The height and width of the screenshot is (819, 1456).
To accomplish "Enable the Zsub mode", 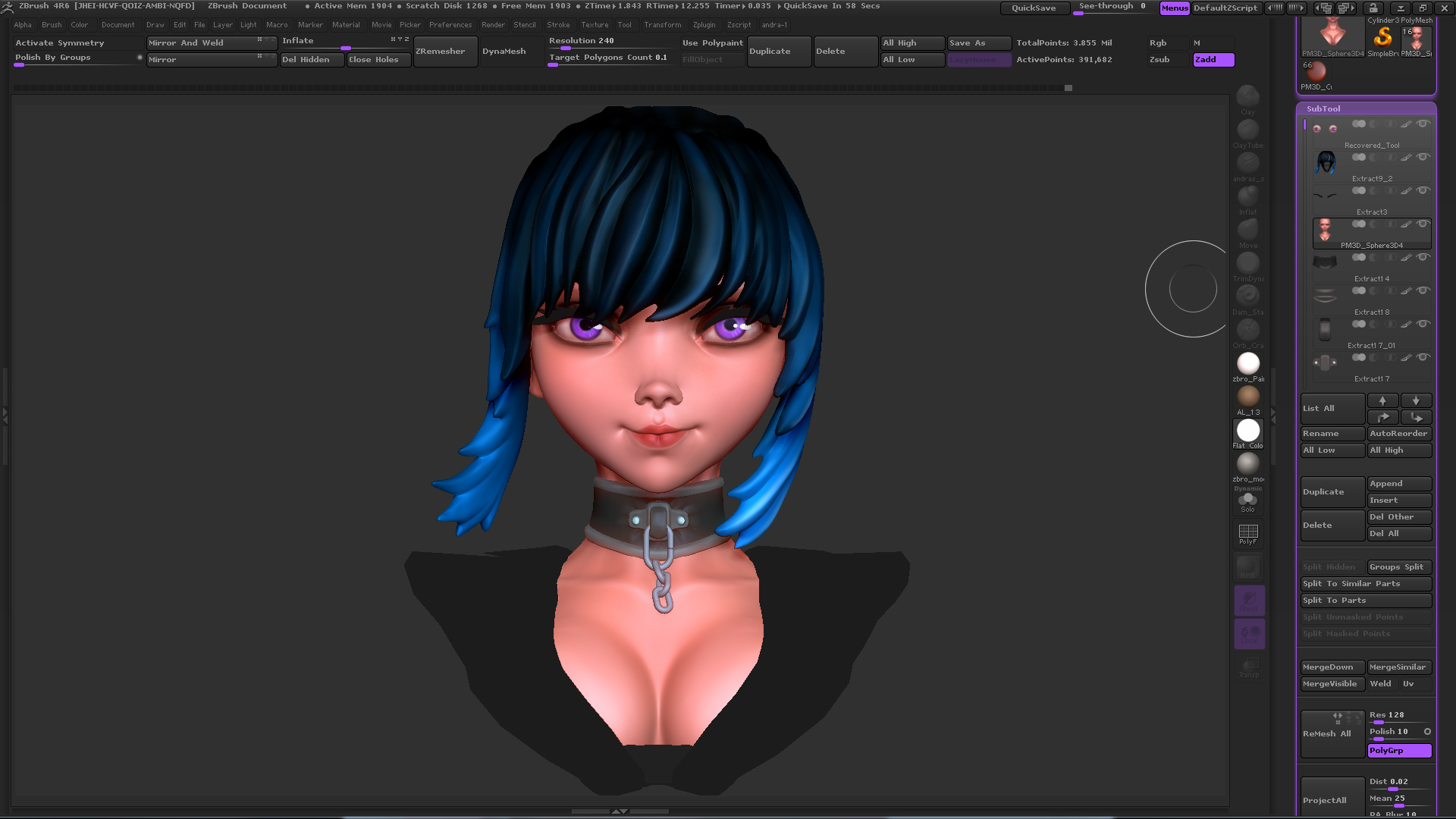I will (x=1168, y=59).
